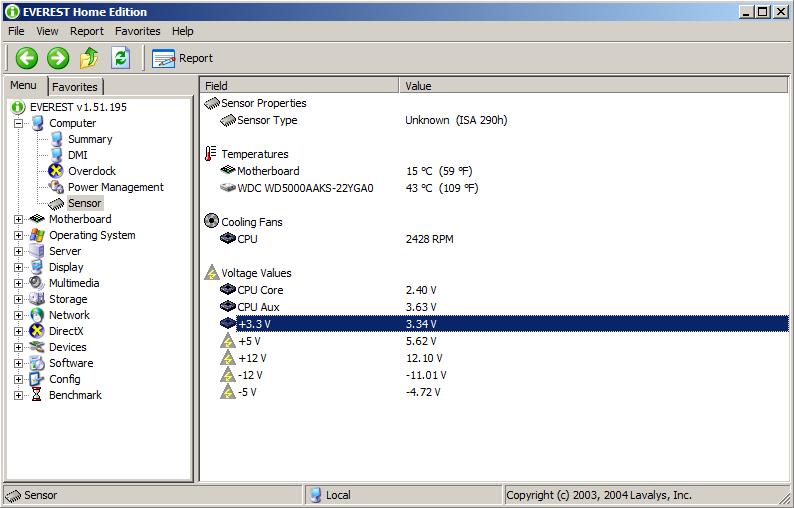Expand the Network tree node

(18, 316)
